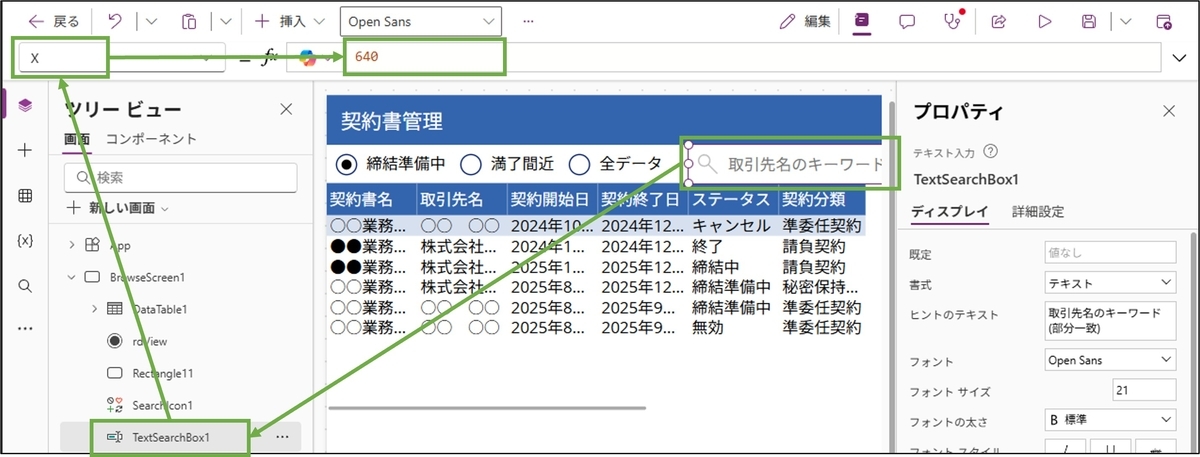Expand the DataTable1 tree node
Image resolution: width=1200 pixels, height=457 pixels.
(x=94, y=309)
